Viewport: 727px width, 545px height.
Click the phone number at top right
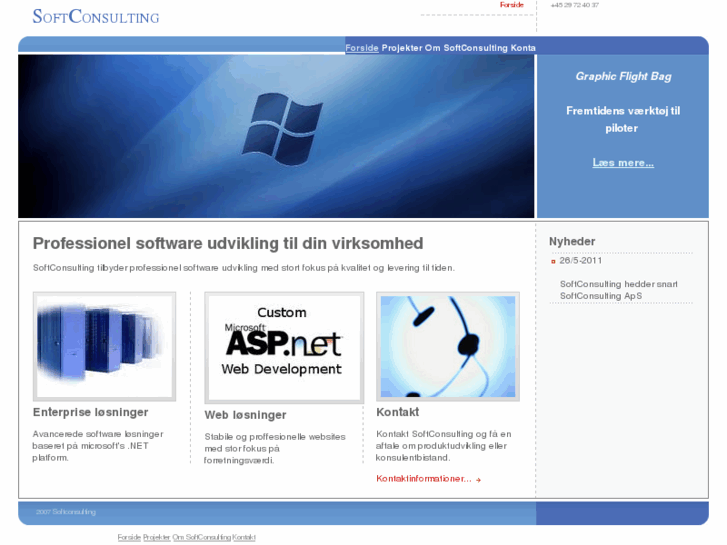[574, 5]
